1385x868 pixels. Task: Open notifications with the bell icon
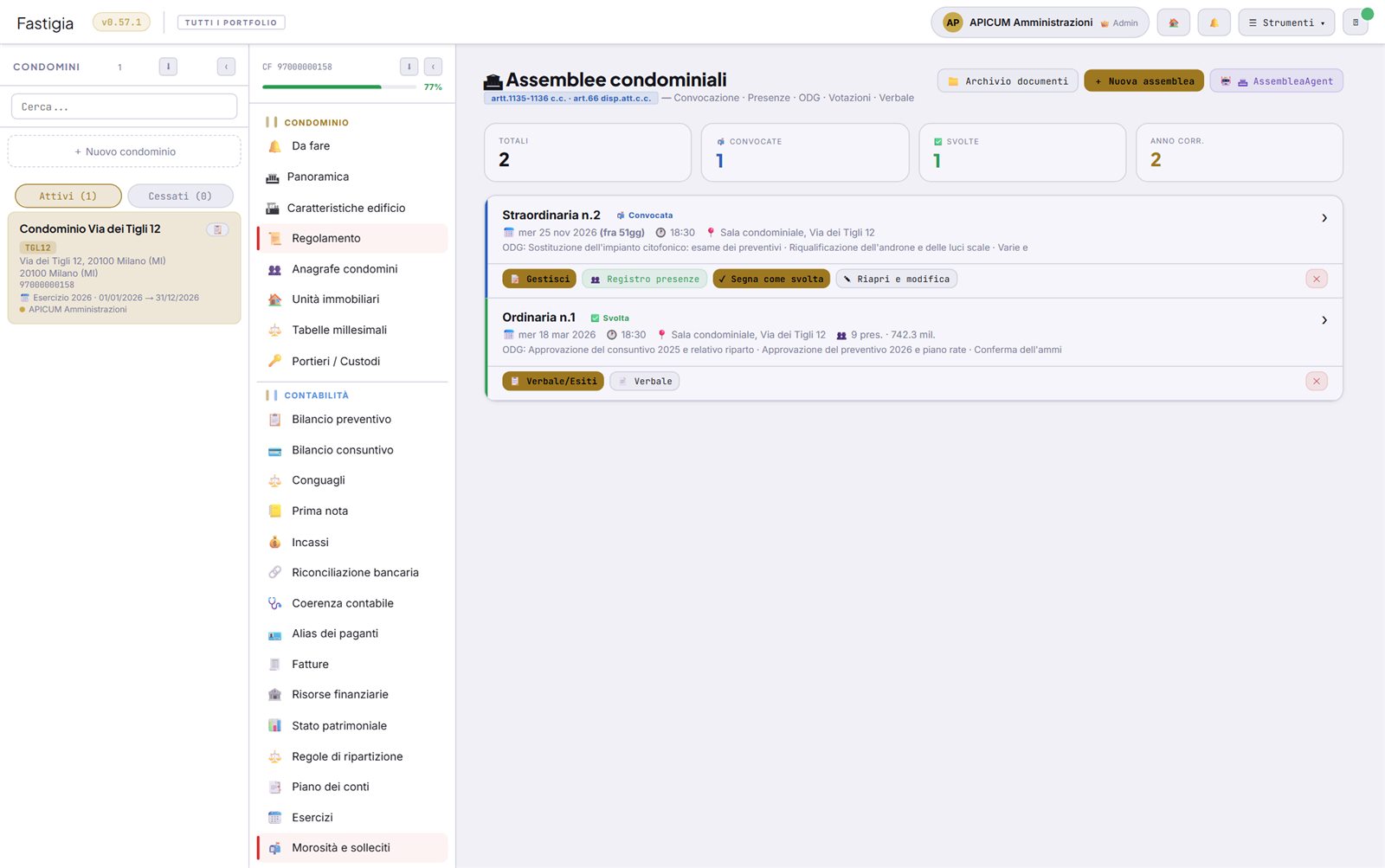click(x=1214, y=23)
